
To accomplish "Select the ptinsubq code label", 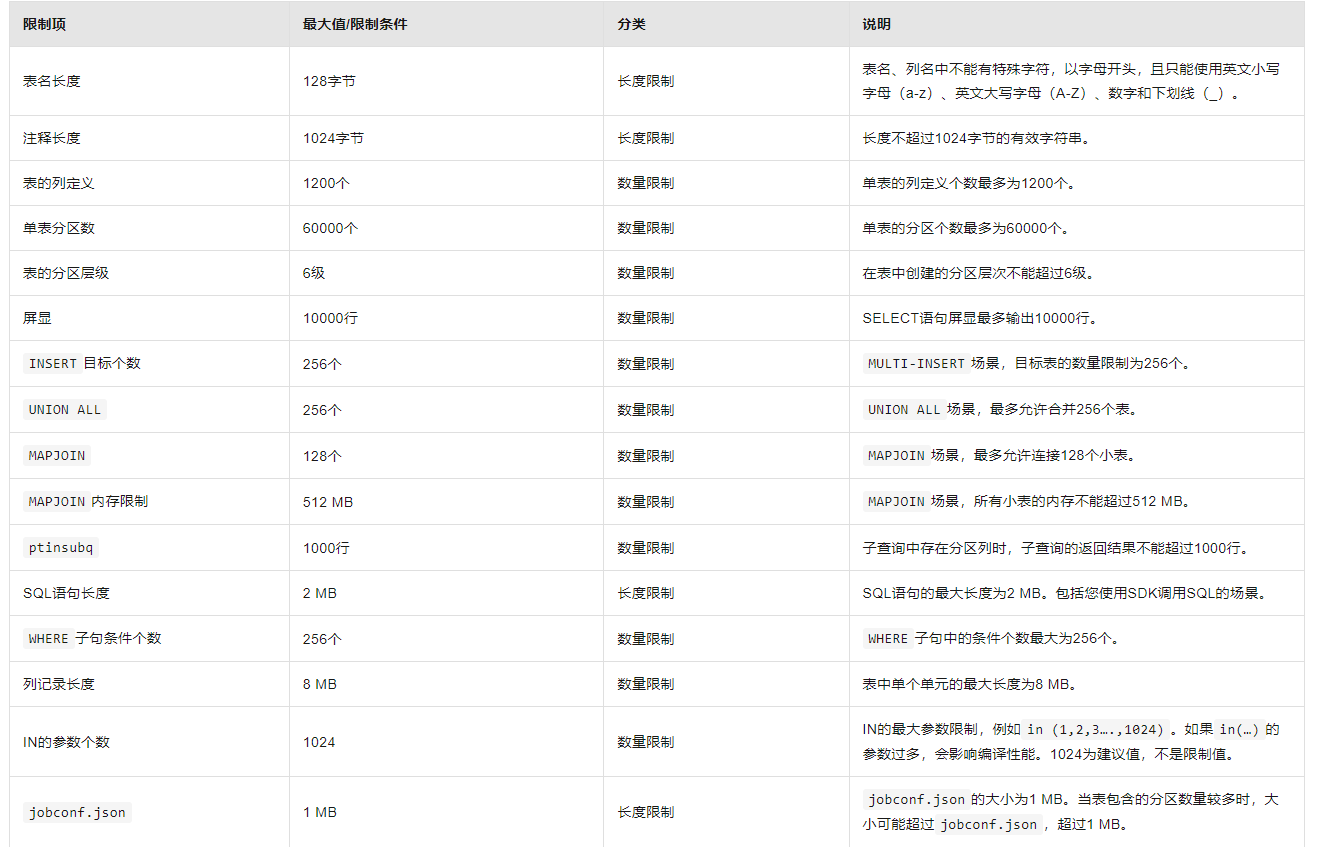I will [x=61, y=548].
